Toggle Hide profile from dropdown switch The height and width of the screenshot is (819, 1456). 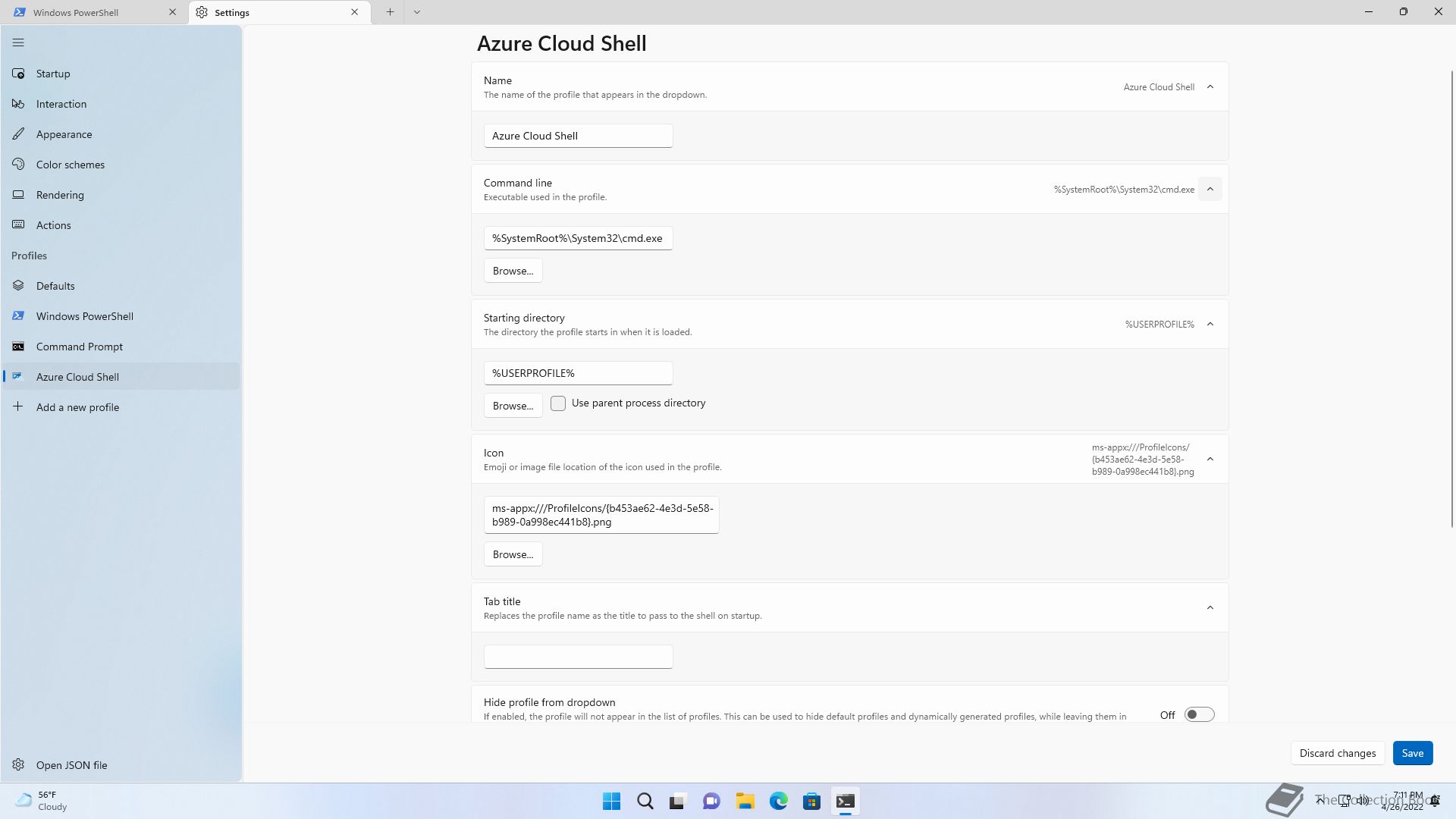point(1200,715)
